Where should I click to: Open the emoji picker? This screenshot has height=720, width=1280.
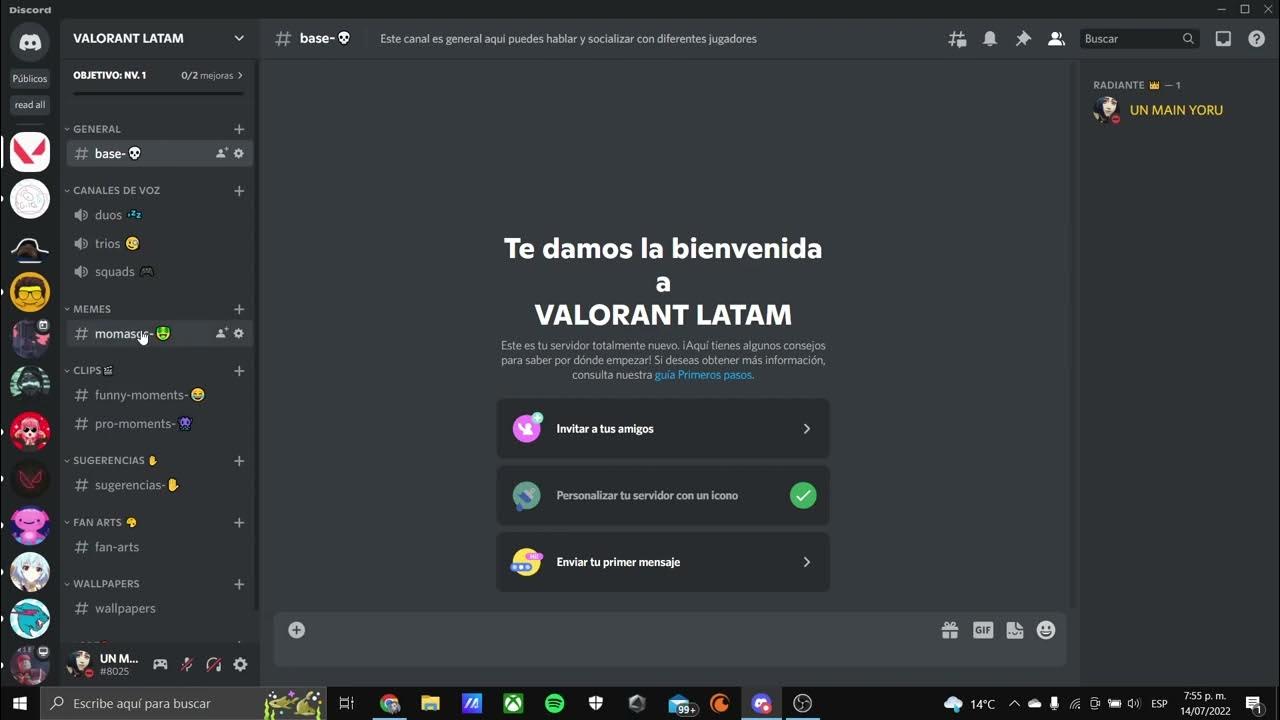pos(1046,630)
